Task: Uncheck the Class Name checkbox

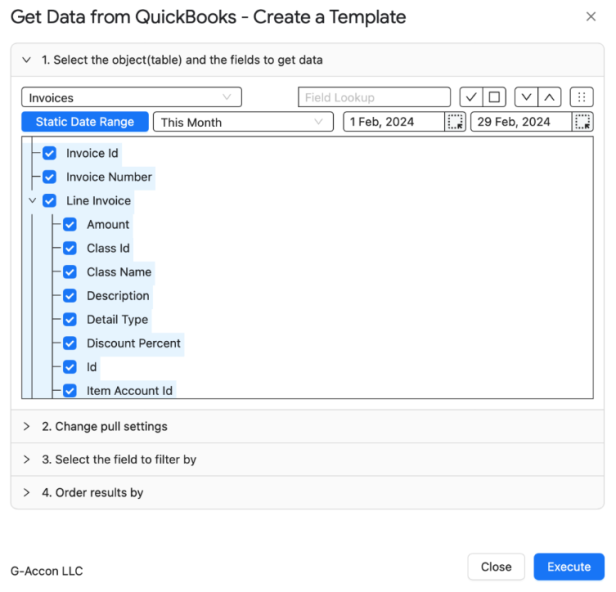Action: click(70, 272)
